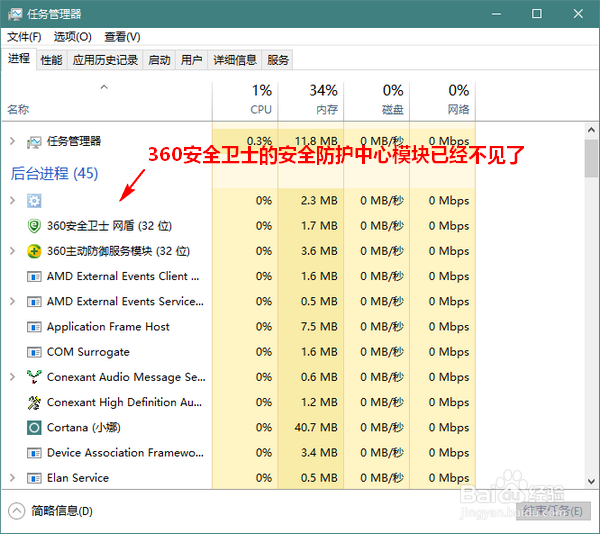This screenshot has width=600, height=534.
Task: Select the unnamed gear service icon
Action: click(34, 200)
